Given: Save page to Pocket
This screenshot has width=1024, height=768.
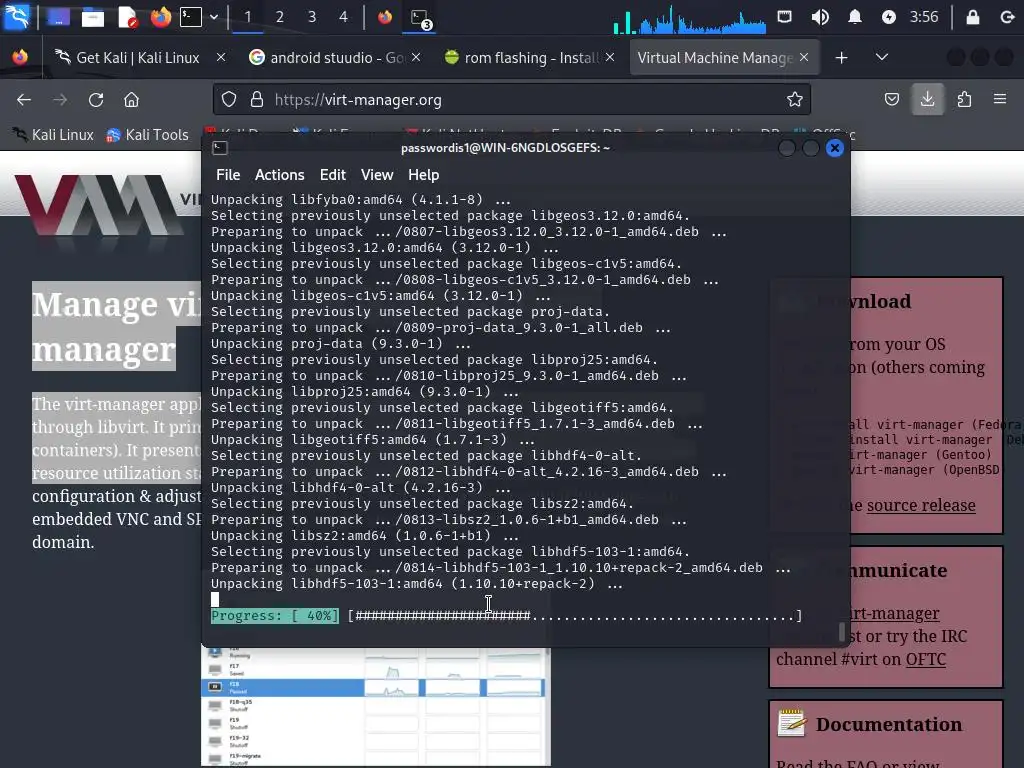Looking at the screenshot, I should coord(891,99).
